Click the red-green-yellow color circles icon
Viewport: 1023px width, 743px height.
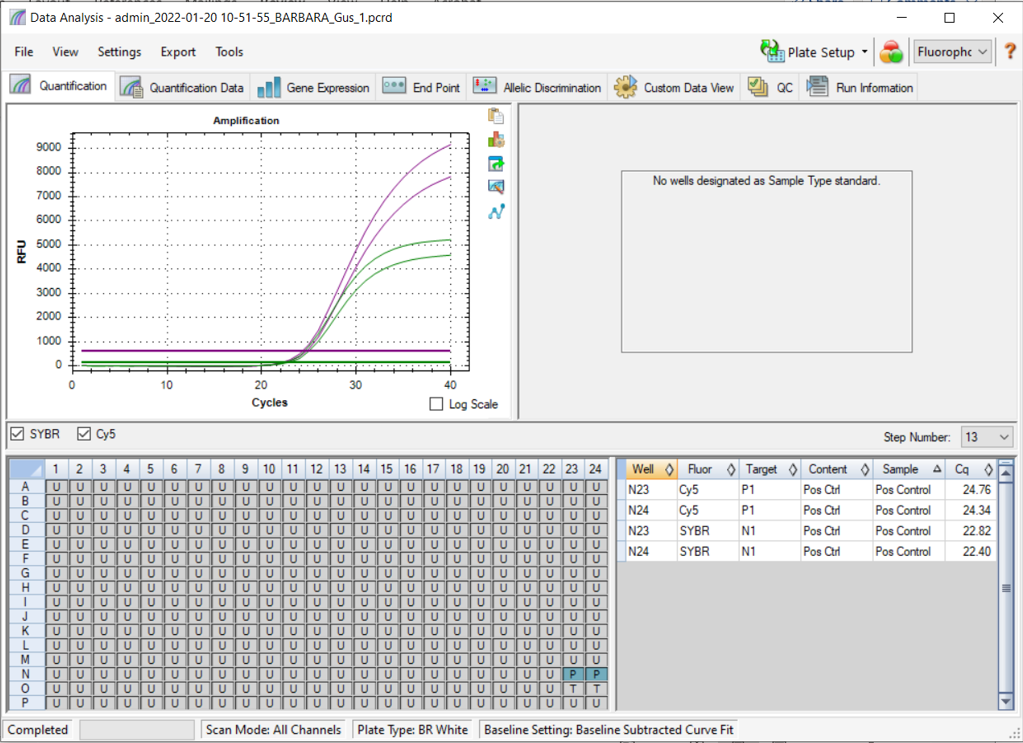[891, 52]
